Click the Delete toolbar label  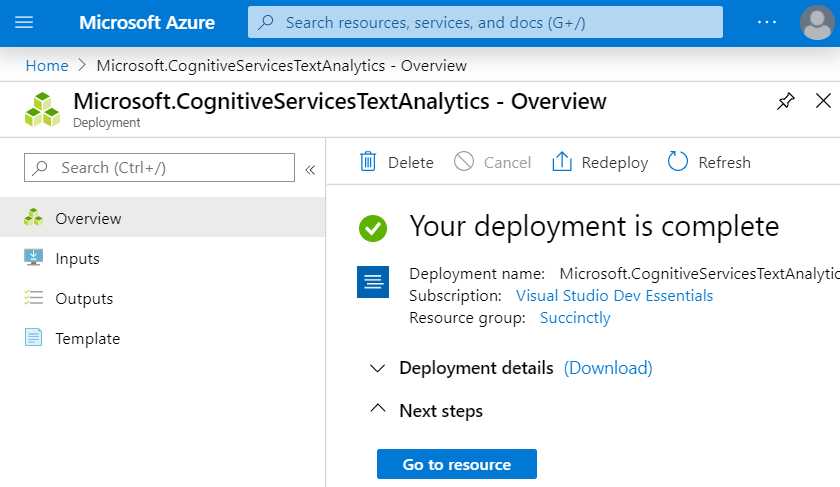pyautogui.click(x=410, y=162)
